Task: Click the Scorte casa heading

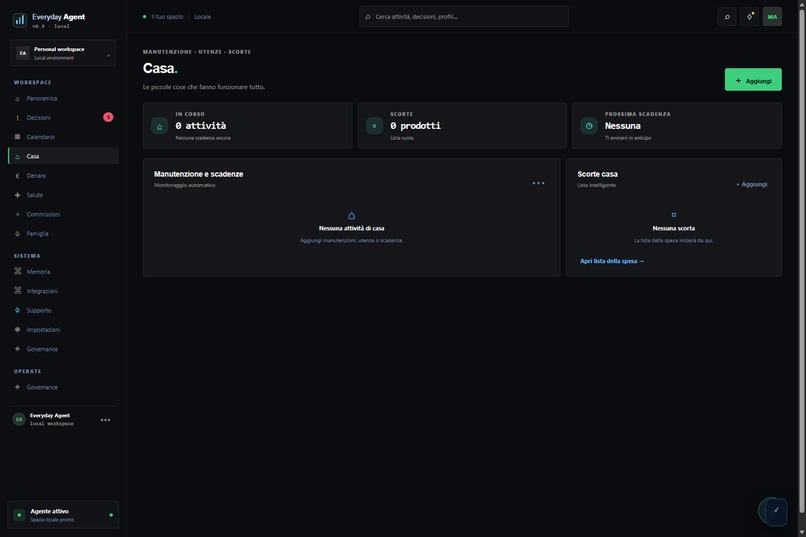Action: pos(597,174)
